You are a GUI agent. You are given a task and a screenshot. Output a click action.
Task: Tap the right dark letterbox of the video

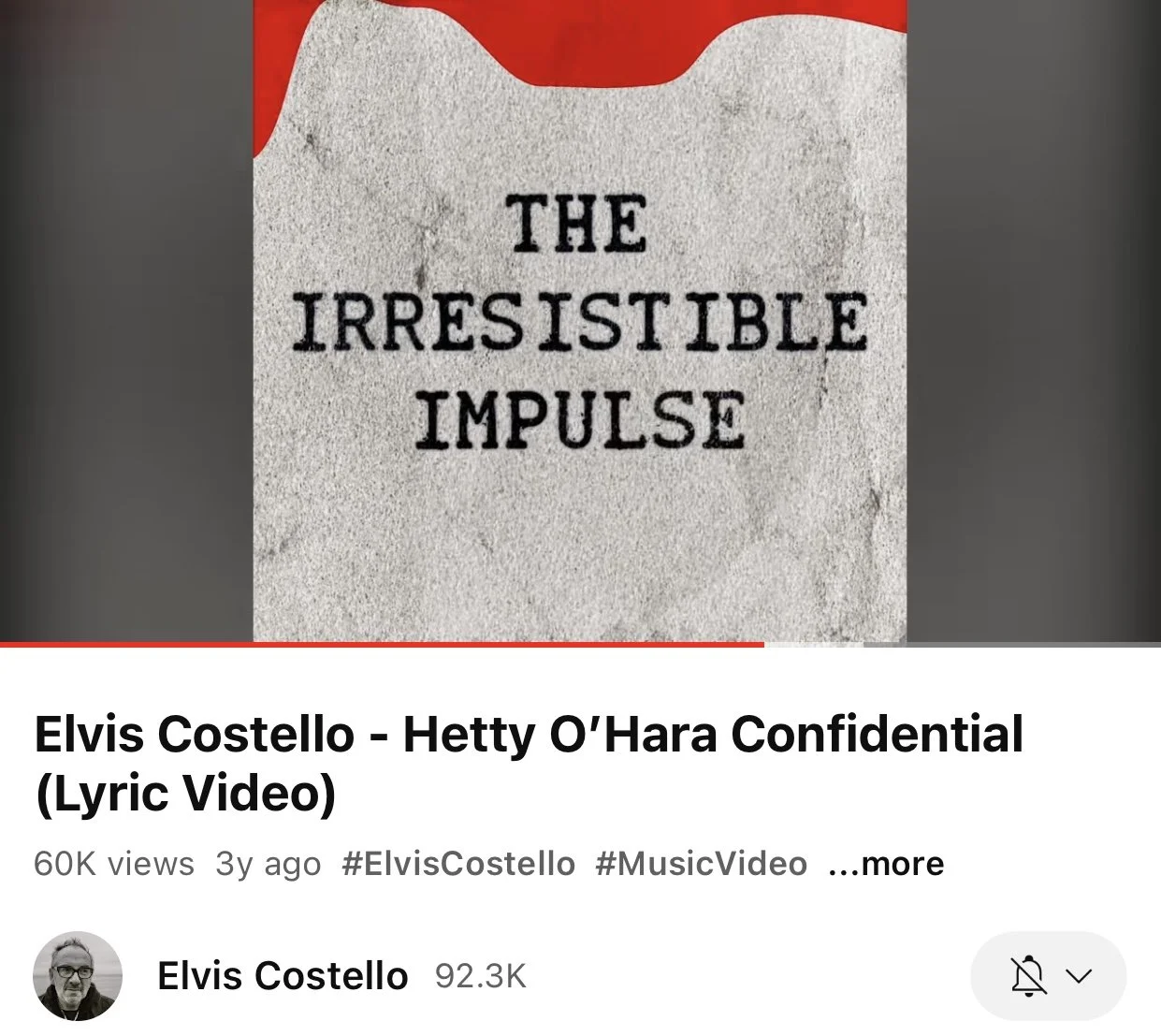pos(1034,320)
